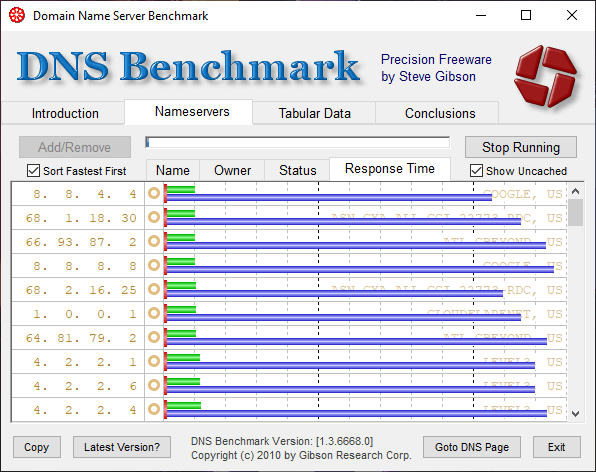The image size is (596, 472).
Task: Select the Name column tab
Action: point(173,170)
